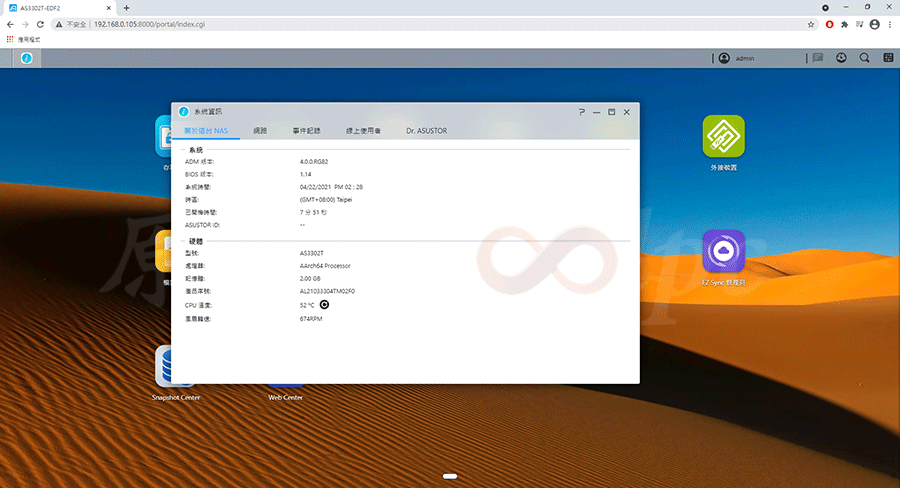
Task: Open the ADM notifications message icon
Action: (x=818, y=59)
